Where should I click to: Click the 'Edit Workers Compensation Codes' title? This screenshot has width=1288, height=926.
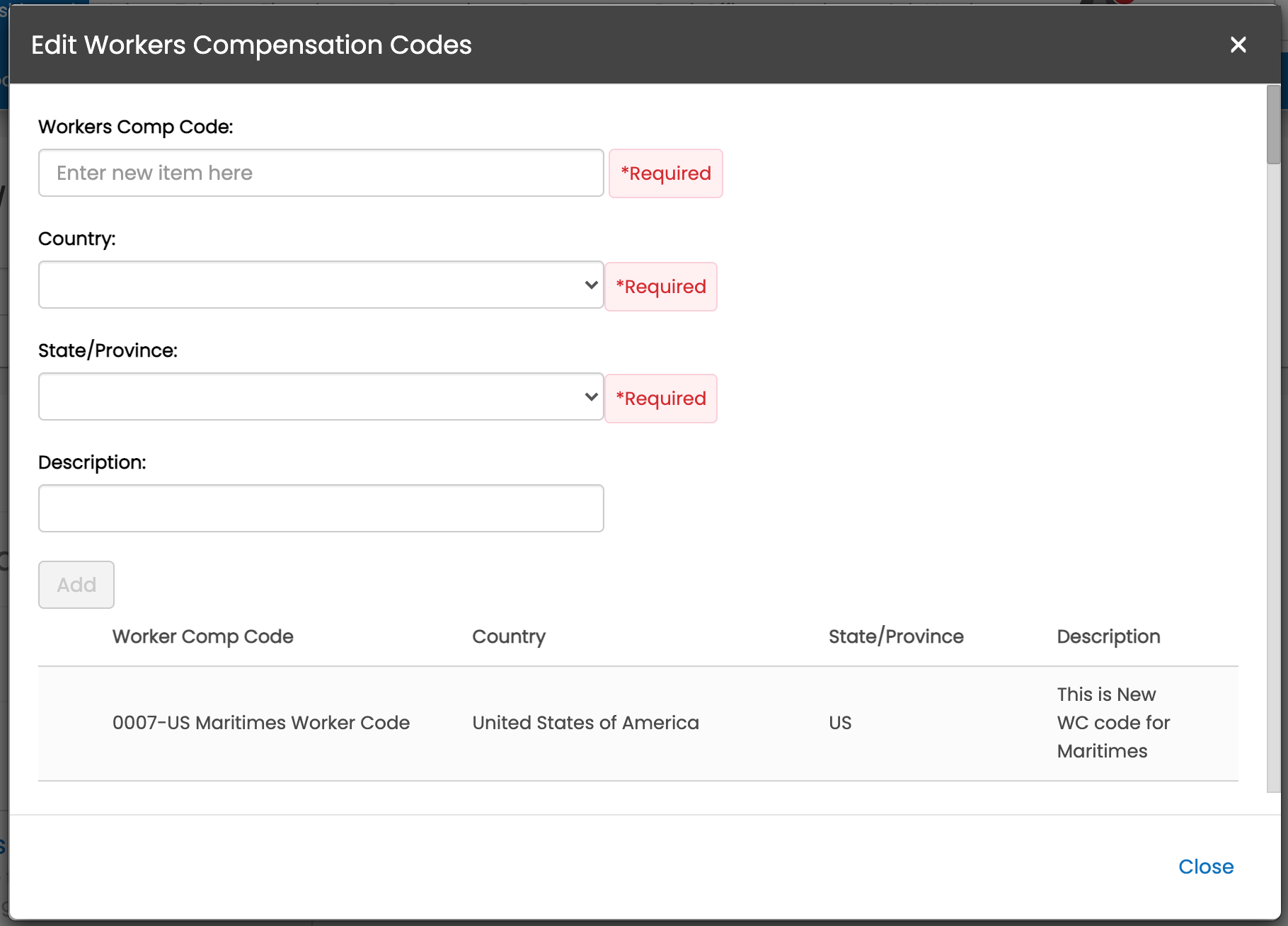click(251, 45)
